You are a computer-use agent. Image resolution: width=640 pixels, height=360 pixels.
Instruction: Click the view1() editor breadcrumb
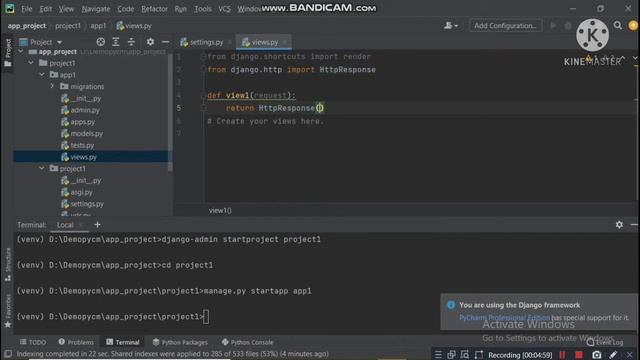click(x=220, y=211)
